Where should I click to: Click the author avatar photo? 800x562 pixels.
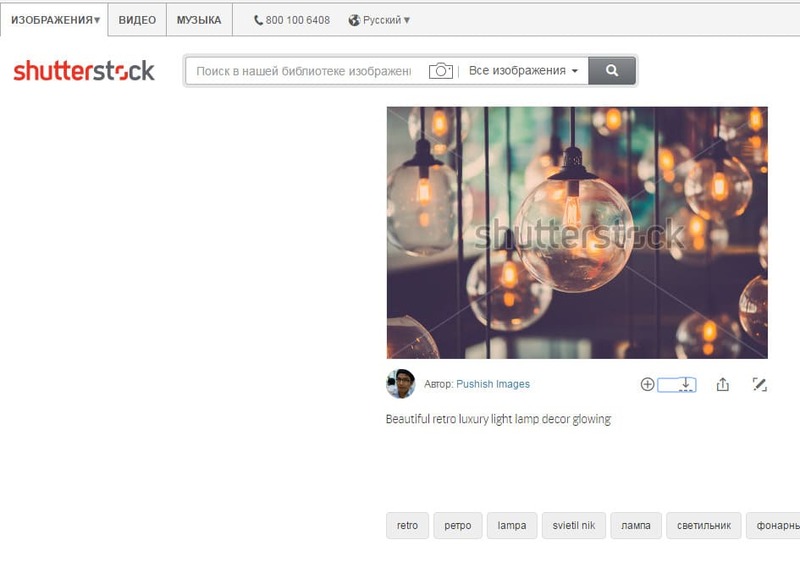pyautogui.click(x=401, y=384)
